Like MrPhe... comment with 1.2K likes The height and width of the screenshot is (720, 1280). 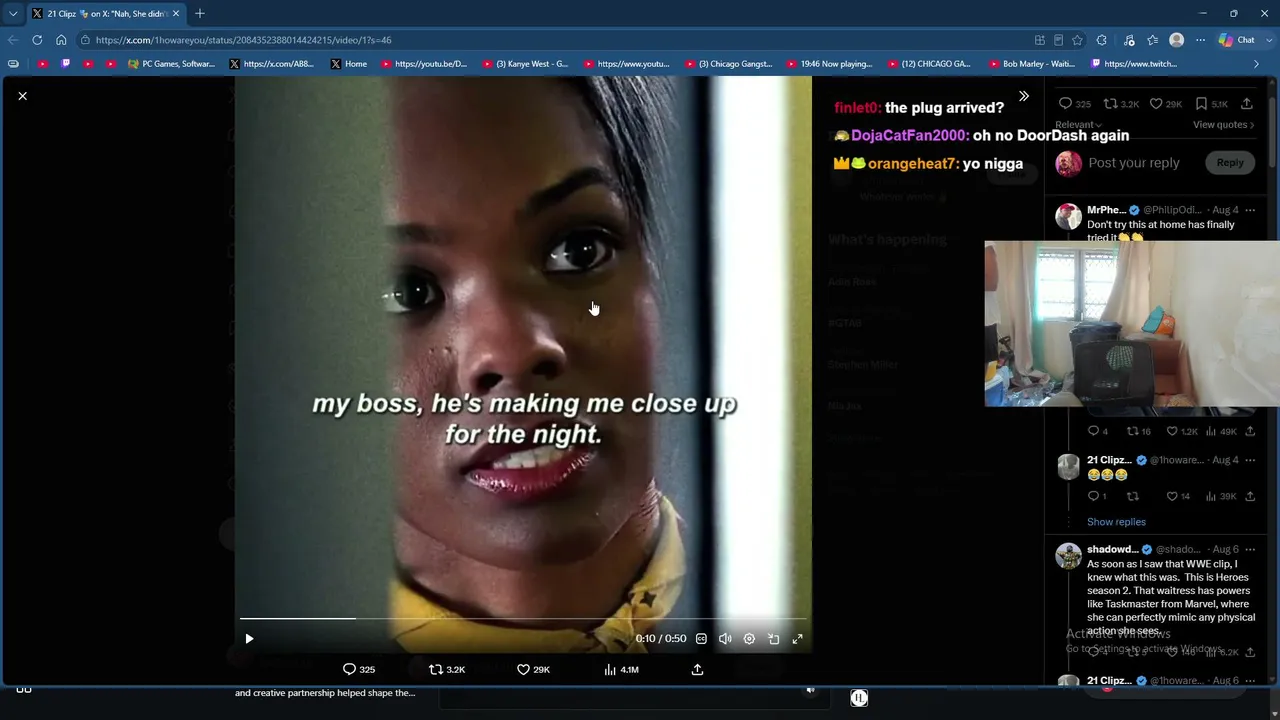point(1182,432)
